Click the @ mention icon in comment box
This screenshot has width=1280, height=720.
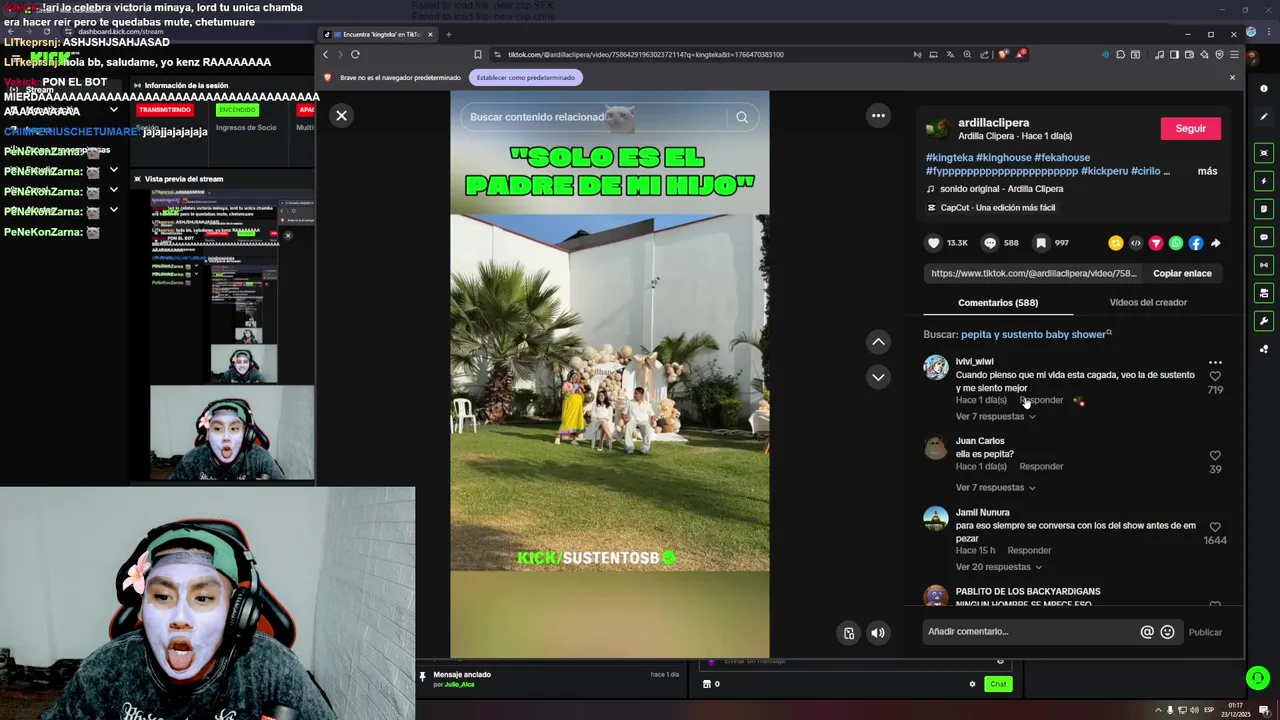pos(1147,632)
